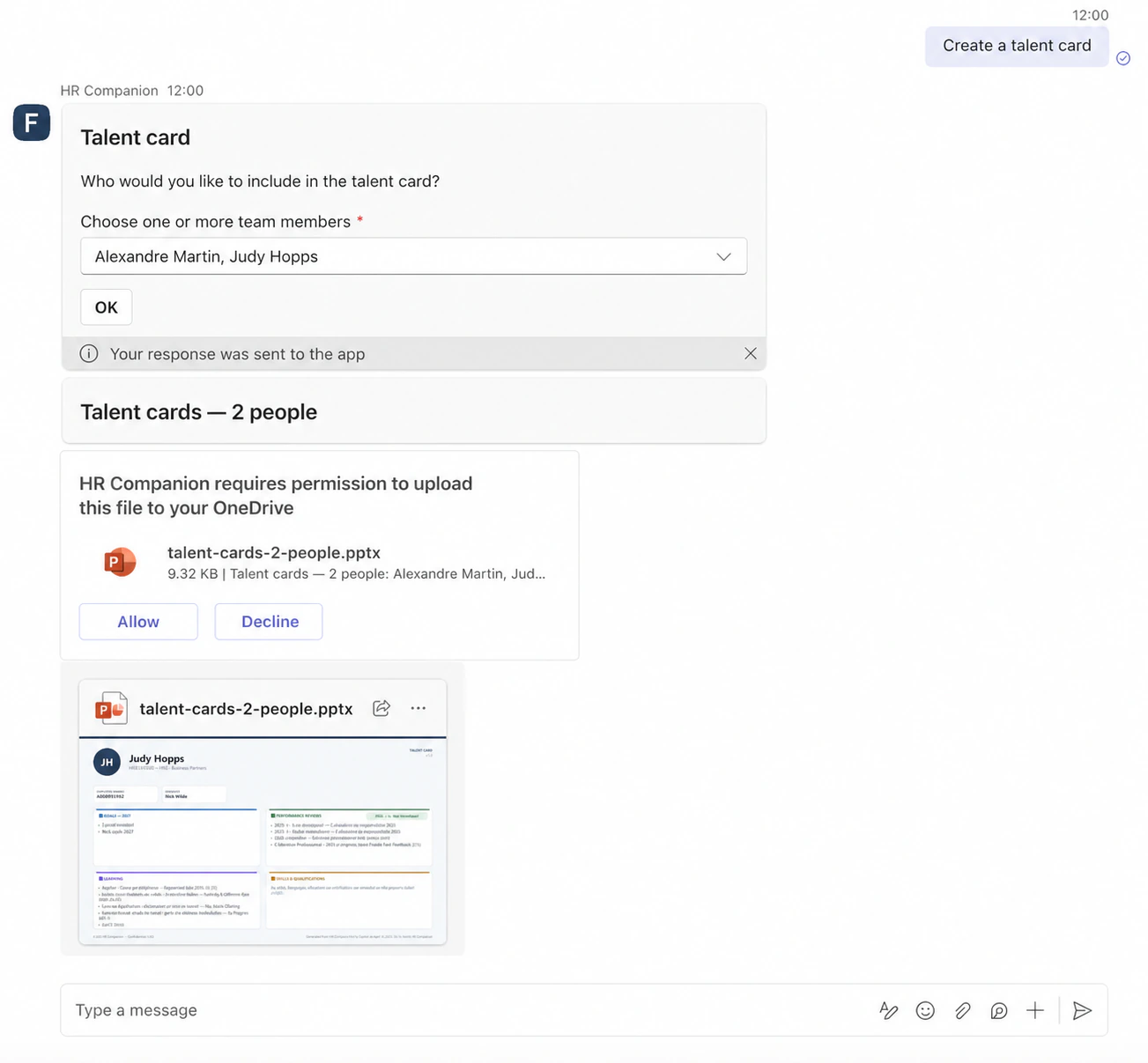Click the Who would you like to include question
This screenshot has height=1063, width=1148.
(260, 181)
